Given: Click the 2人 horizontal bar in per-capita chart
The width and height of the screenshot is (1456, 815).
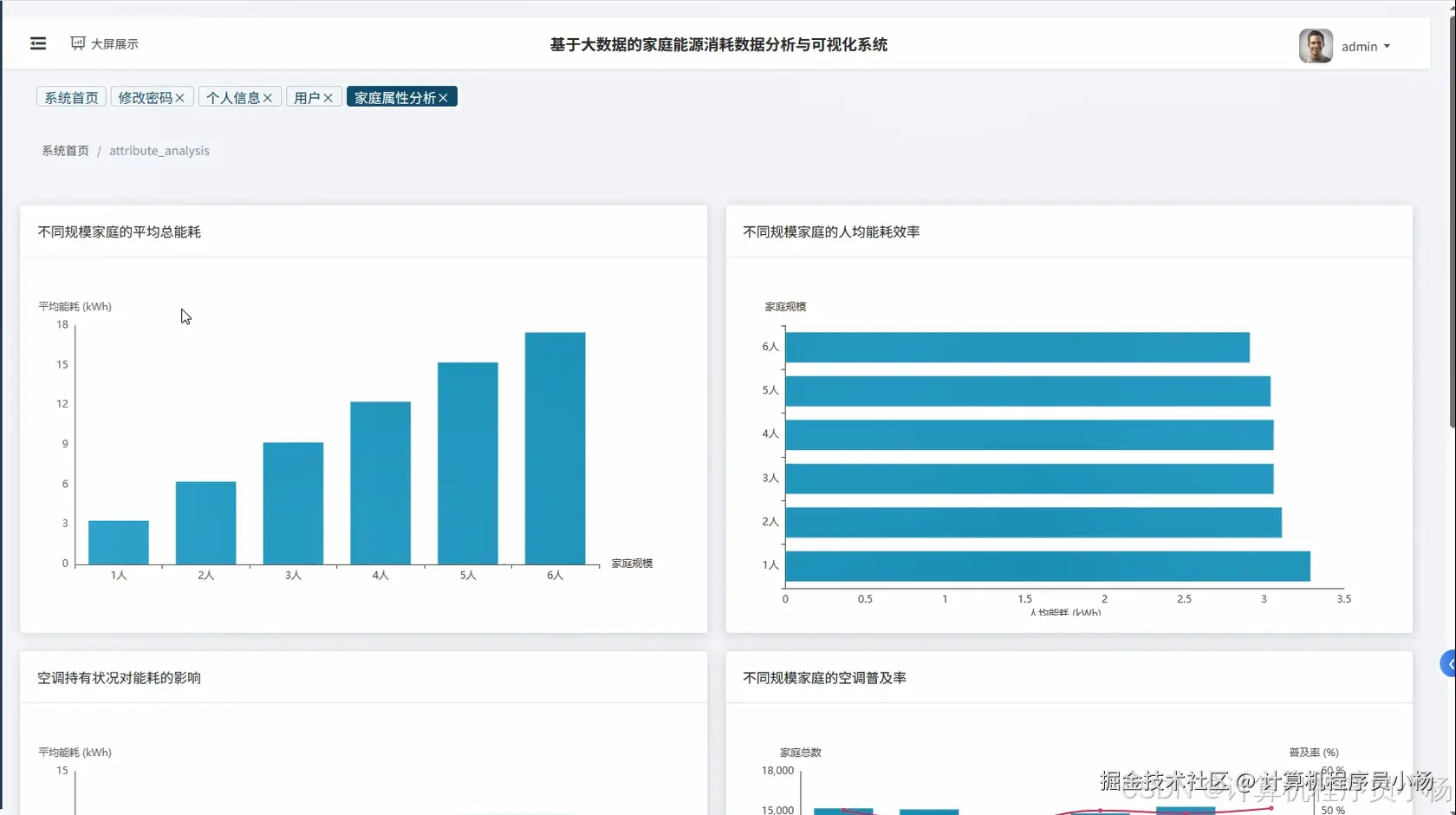Looking at the screenshot, I should pyautogui.click(x=1033, y=522).
